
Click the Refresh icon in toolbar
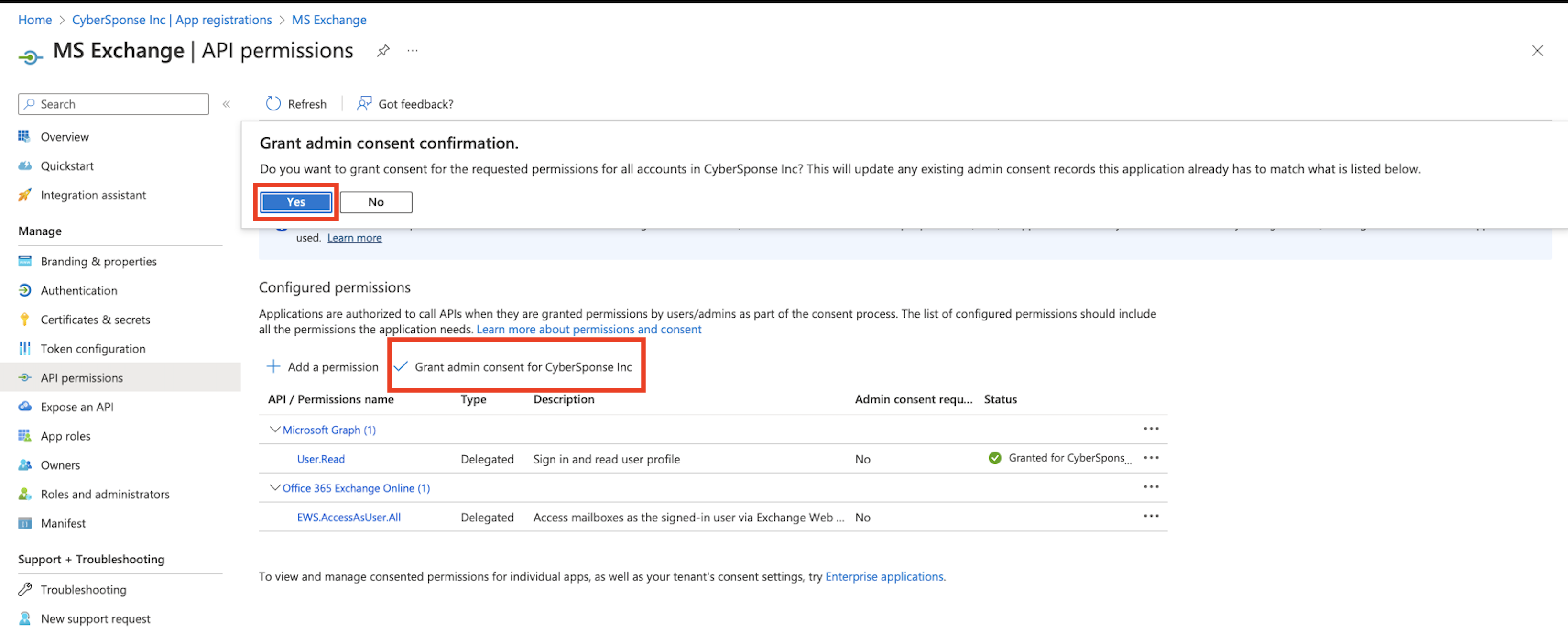(273, 104)
